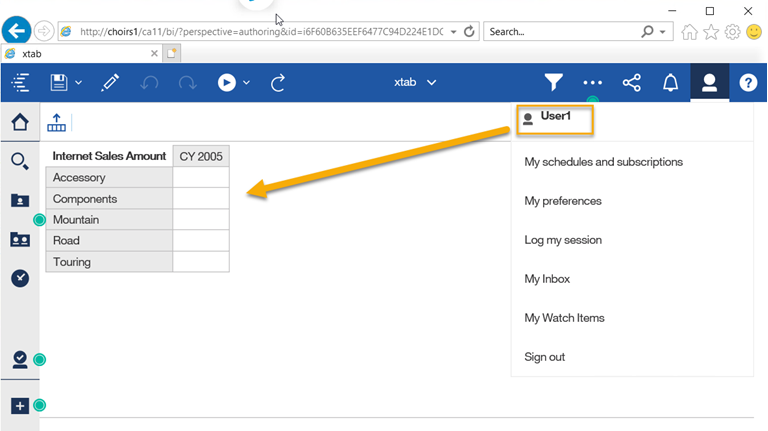768x431 pixels.
Task: Open browser favorites star icon
Action: [711, 32]
